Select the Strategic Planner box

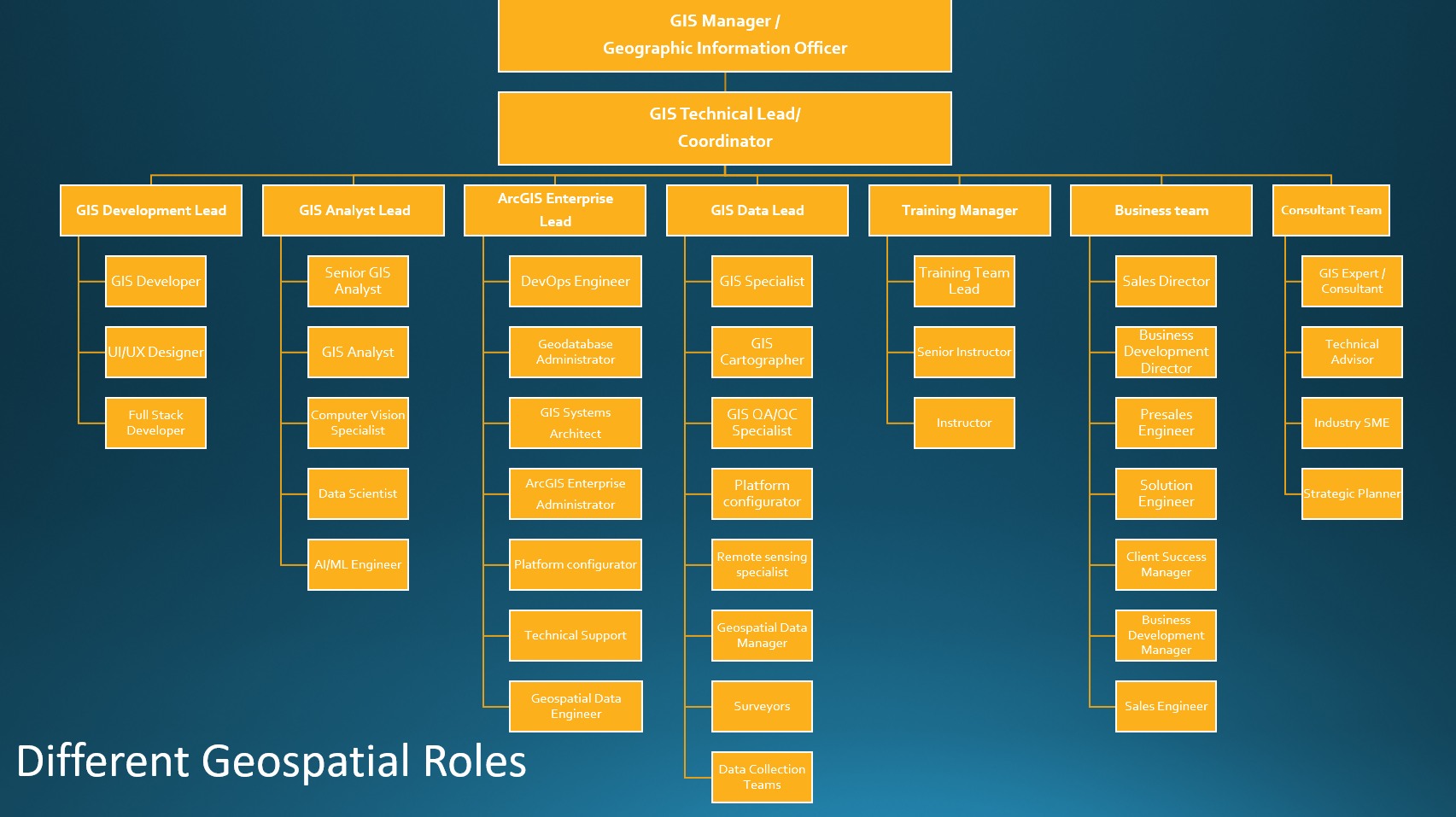[1352, 493]
